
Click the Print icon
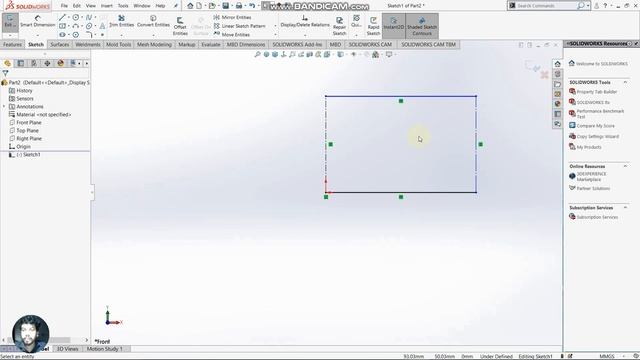pos(239,6)
